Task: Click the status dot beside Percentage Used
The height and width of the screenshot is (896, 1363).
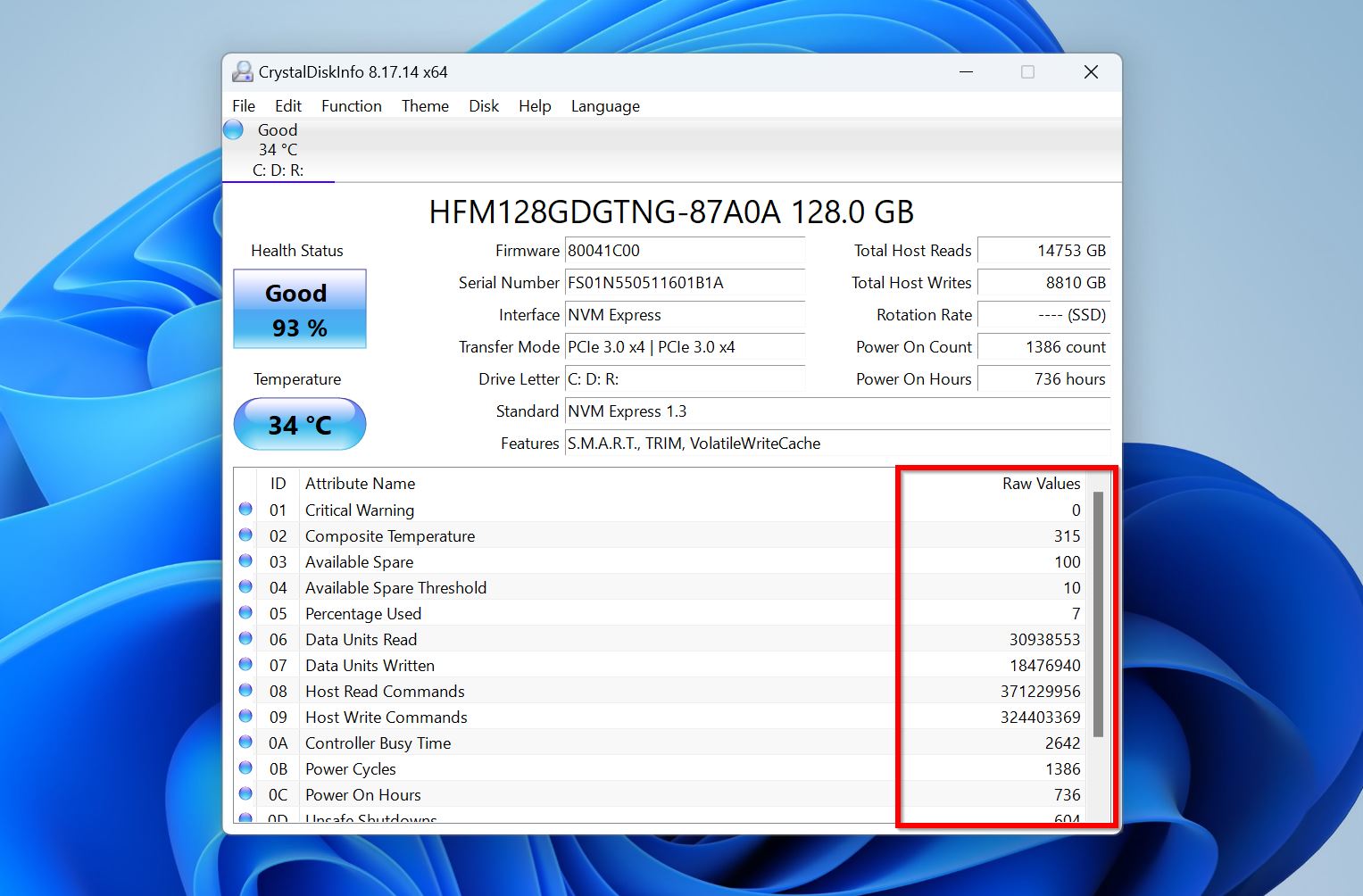Action: pos(245,613)
